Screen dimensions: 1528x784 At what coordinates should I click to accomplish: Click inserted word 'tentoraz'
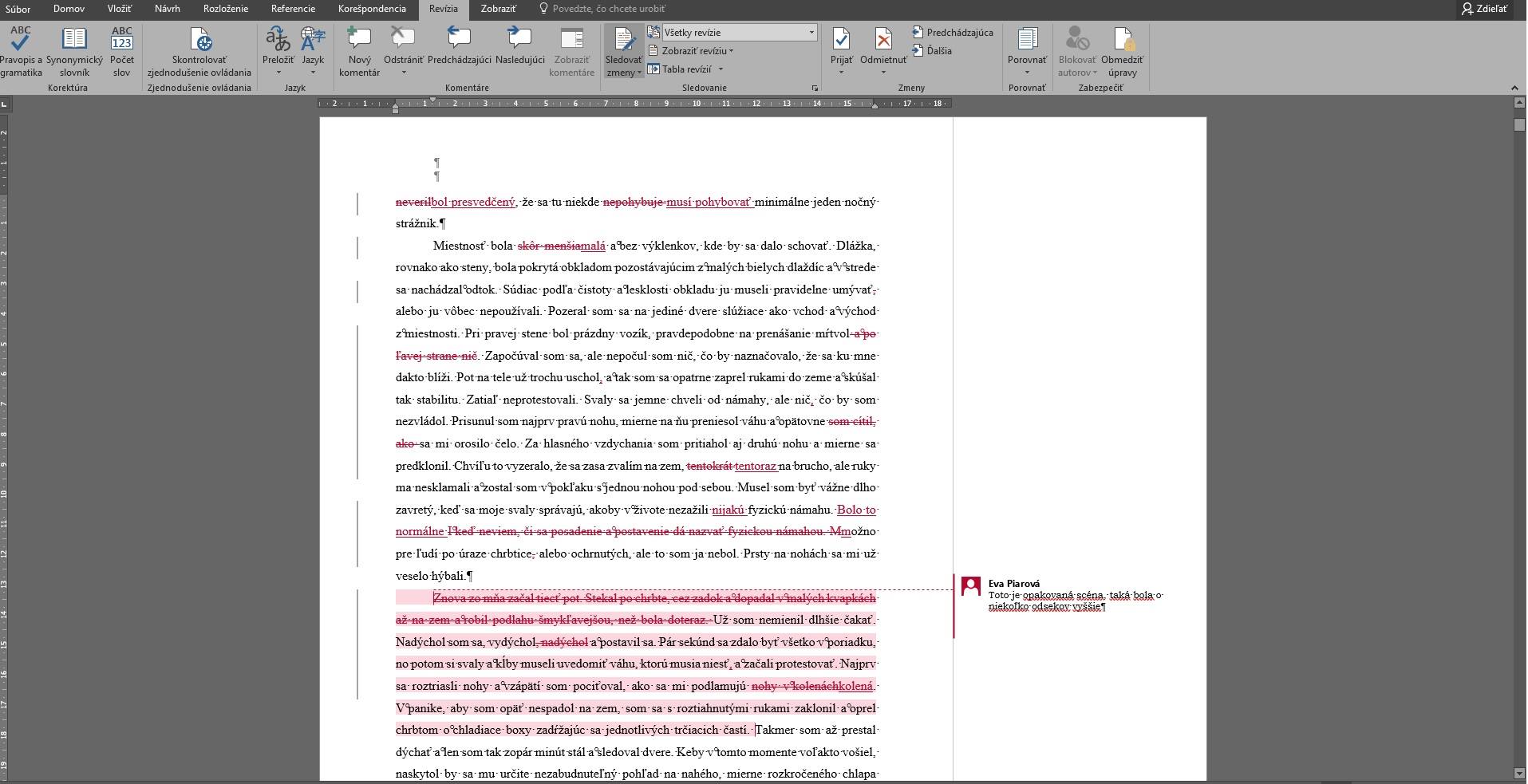click(x=756, y=466)
